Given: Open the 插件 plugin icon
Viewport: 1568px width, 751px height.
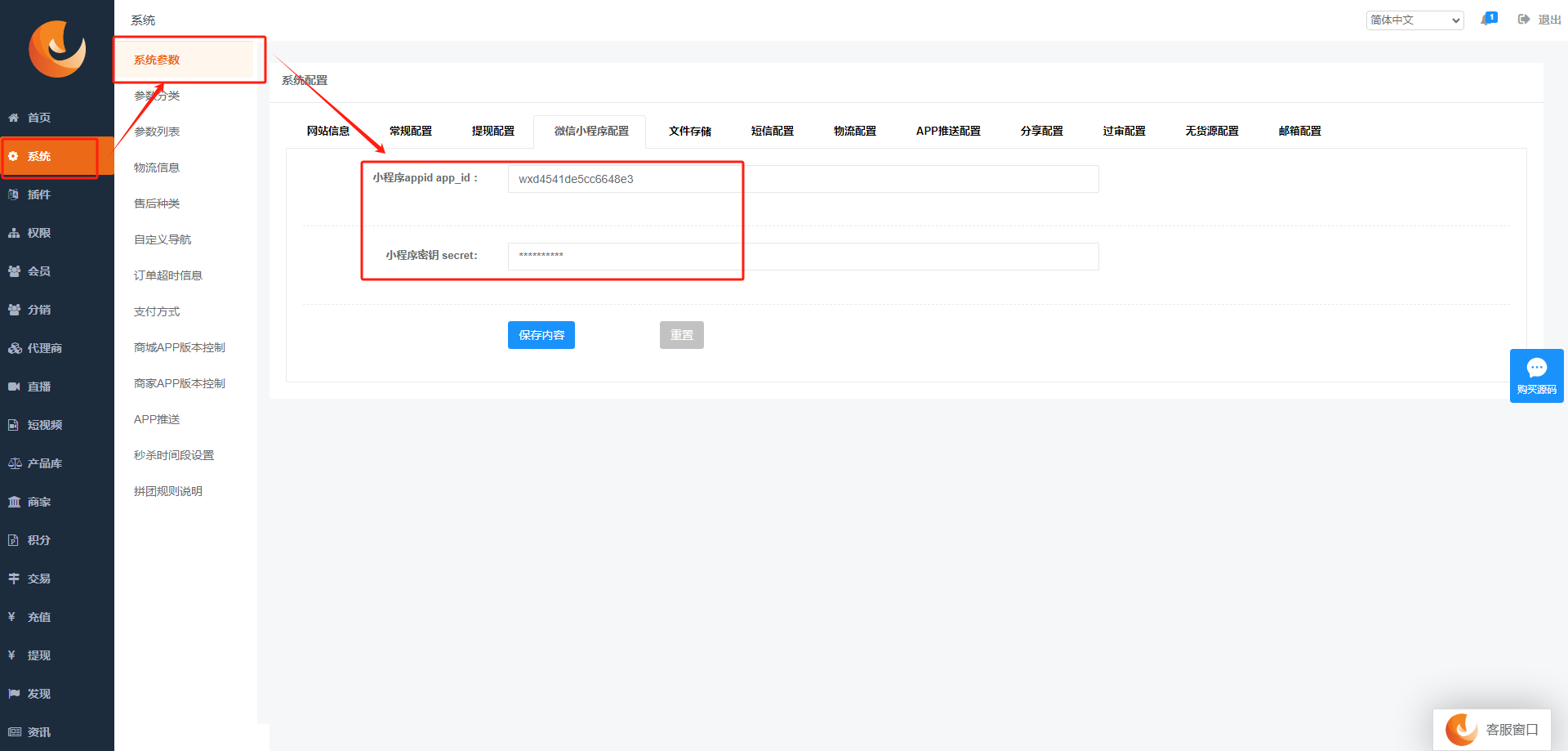Looking at the screenshot, I should coord(14,194).
